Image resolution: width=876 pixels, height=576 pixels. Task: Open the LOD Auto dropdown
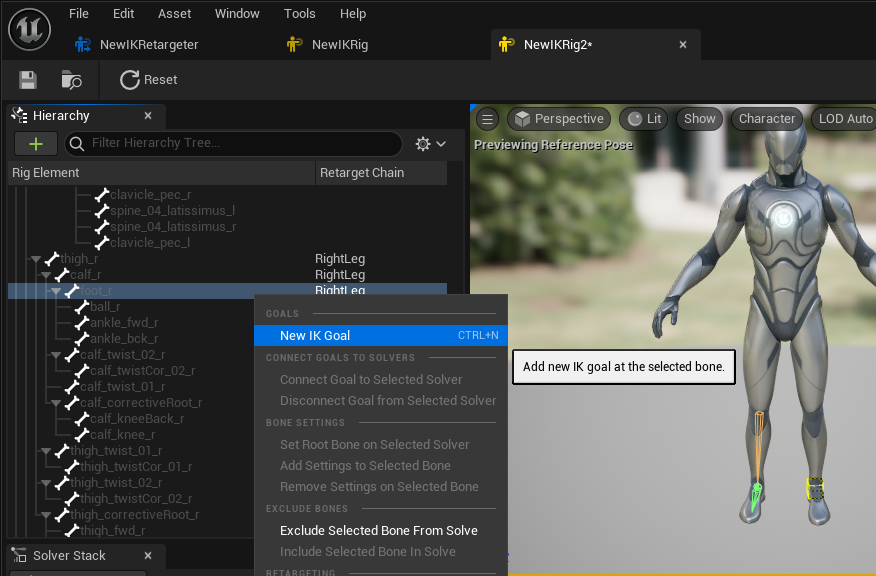click(844, 119)
